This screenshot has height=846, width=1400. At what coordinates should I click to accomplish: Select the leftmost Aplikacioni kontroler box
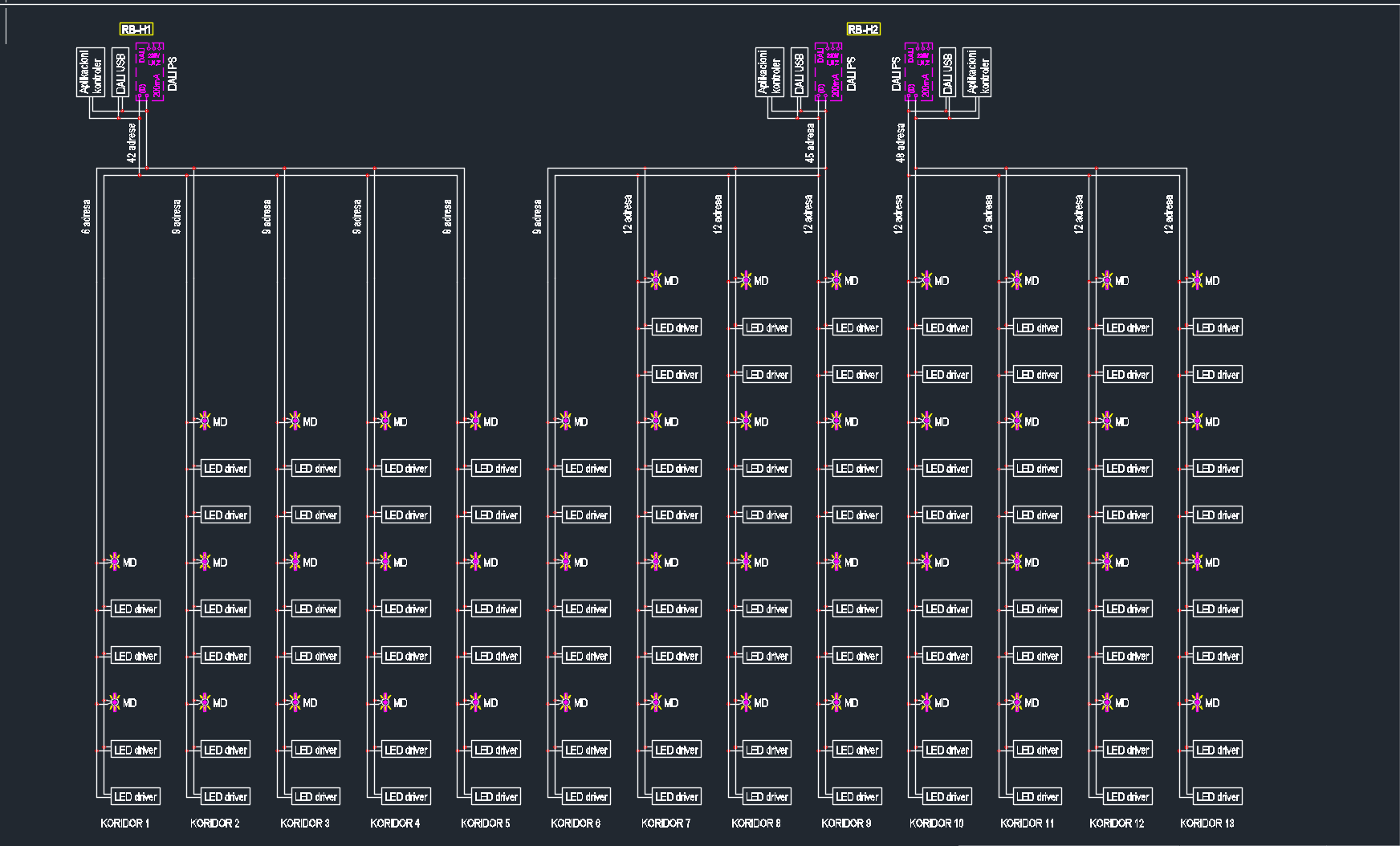click(91, 71)
